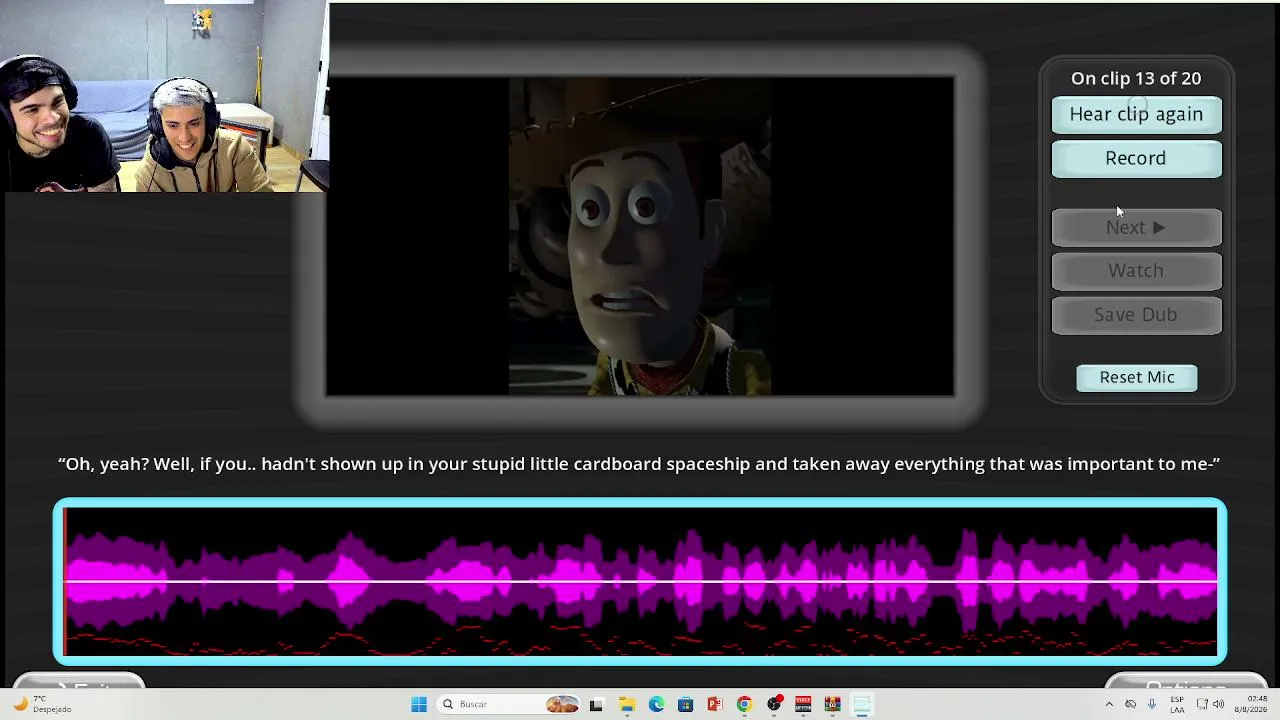This screenshot has height=720, width=1280.
Task: Click inside the purple audio waveform
Action: pos(640,581)
